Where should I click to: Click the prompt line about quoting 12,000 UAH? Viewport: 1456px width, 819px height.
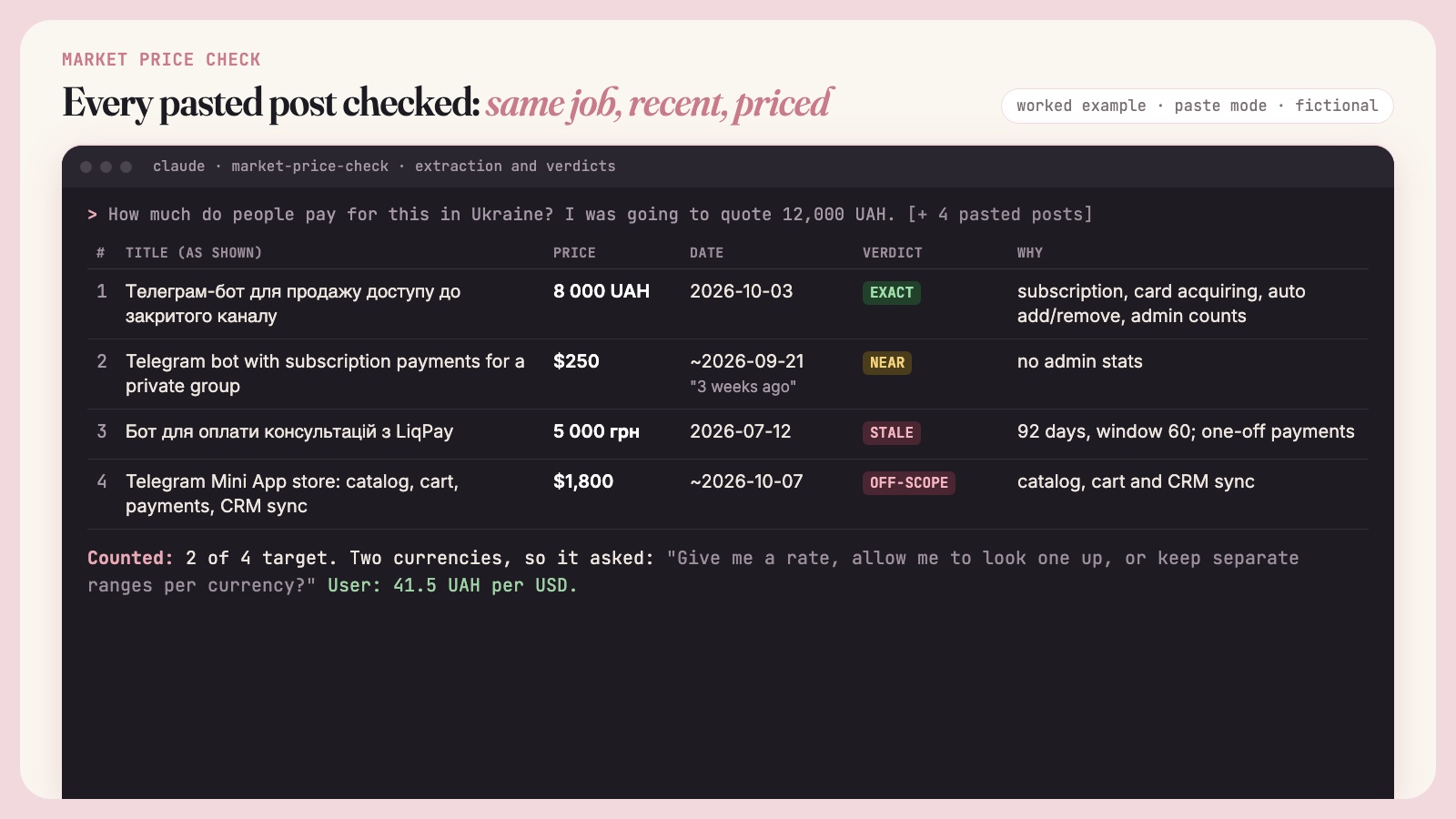590,215
